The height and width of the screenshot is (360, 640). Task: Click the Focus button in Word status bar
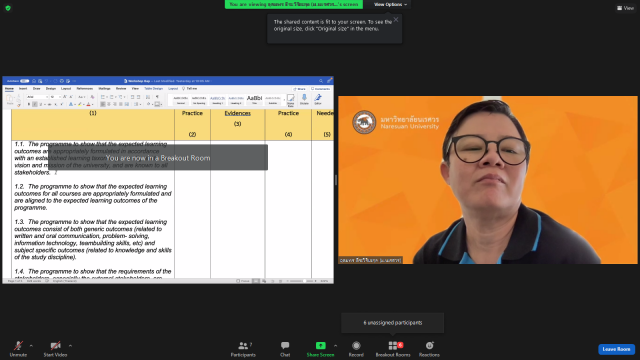point(243,281)
